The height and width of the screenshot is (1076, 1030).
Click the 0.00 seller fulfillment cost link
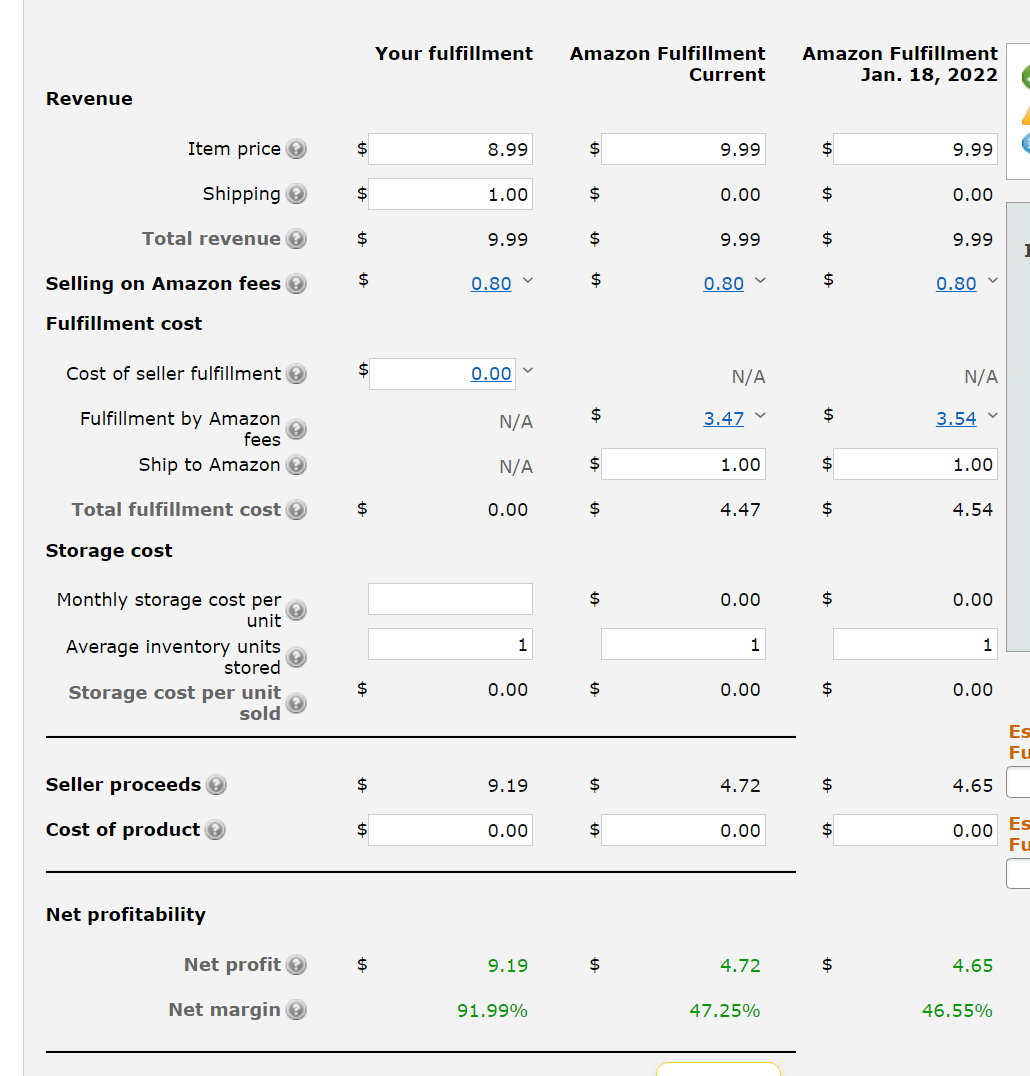point(491,374)
